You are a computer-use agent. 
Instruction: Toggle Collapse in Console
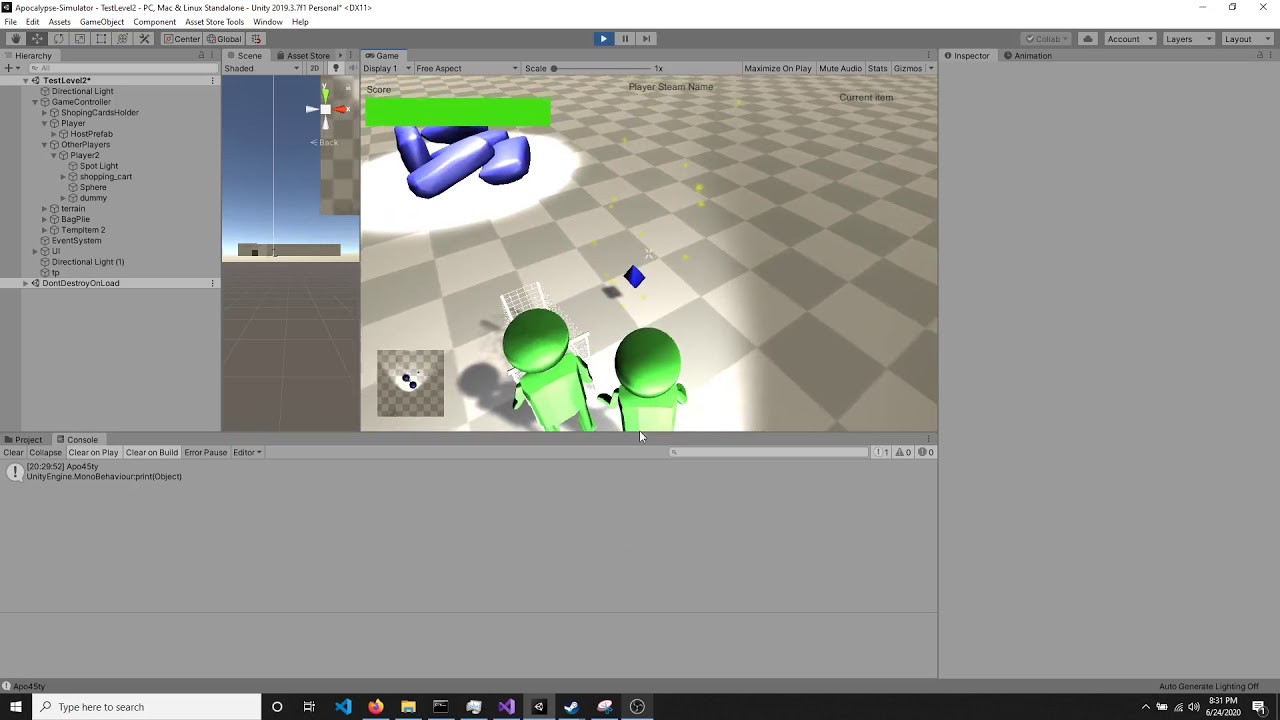coord(45,452)
